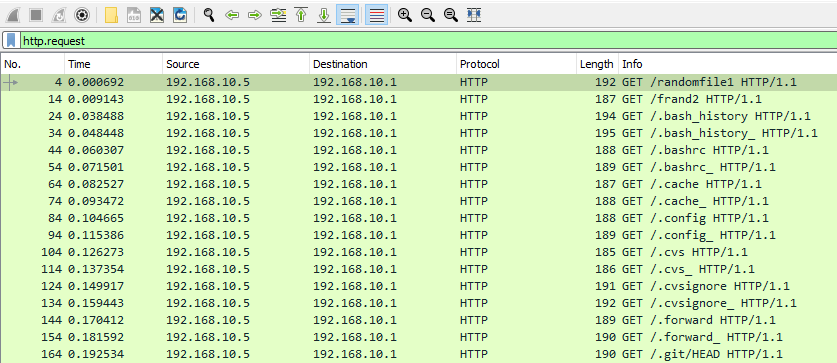Select packet GET /.bashrc_ HTTP/1.1
Screen dimensions: 837x363
pos(418,167)
